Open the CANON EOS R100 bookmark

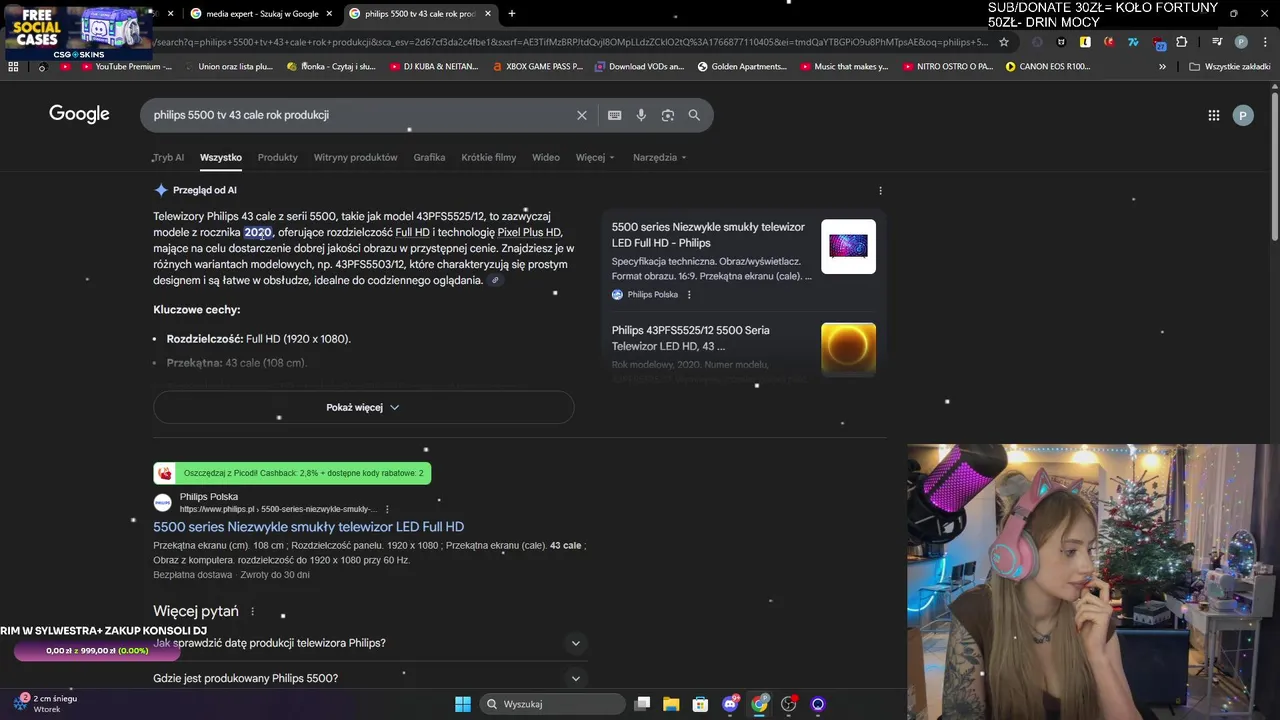(x=1048, y=67)
